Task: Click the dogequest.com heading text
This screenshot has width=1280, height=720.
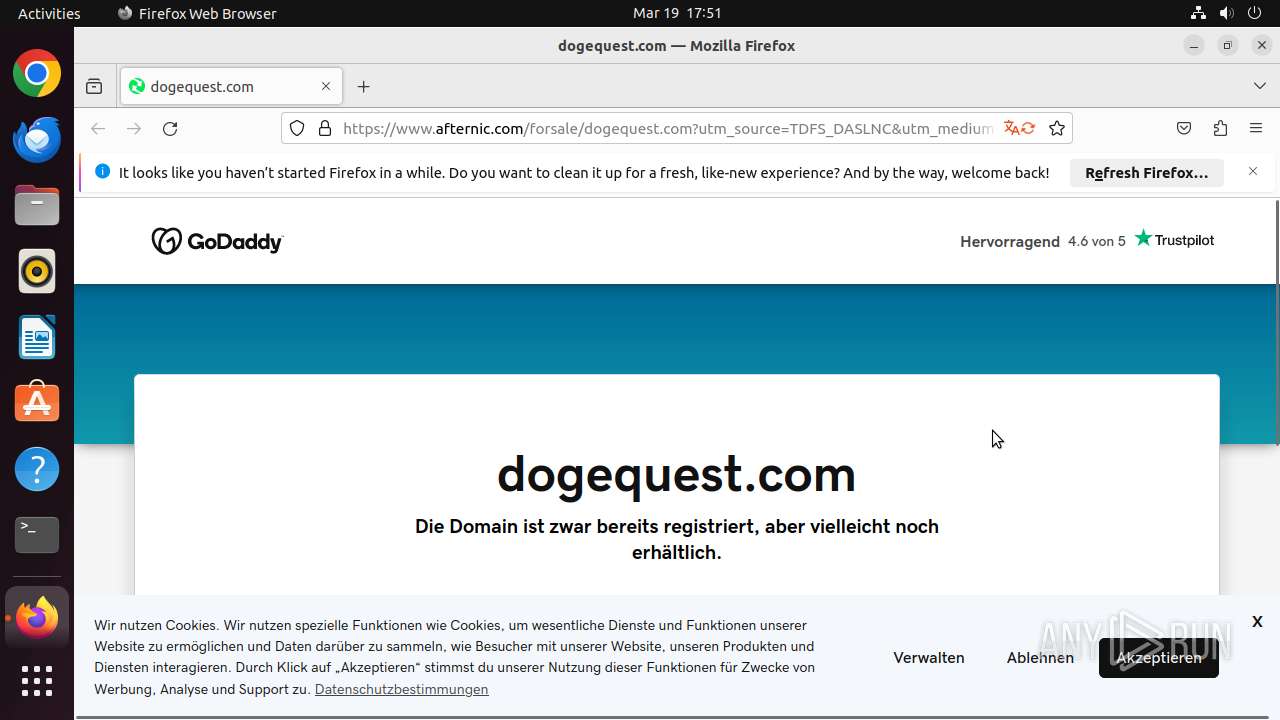Action: pyautogui.click(x=676, y=474)
